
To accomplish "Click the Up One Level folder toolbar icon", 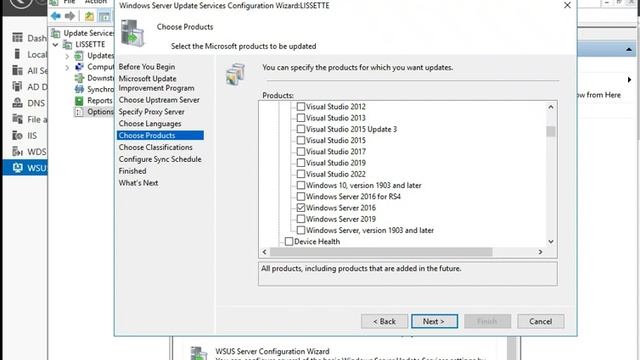I will [89, 16].
